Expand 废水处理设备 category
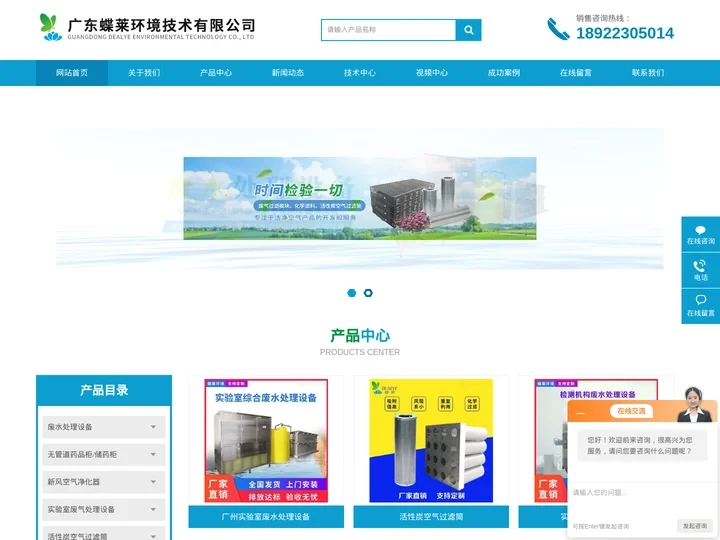Image resolution: width=720 pixels, height=540 pixels. click(104, 427)
